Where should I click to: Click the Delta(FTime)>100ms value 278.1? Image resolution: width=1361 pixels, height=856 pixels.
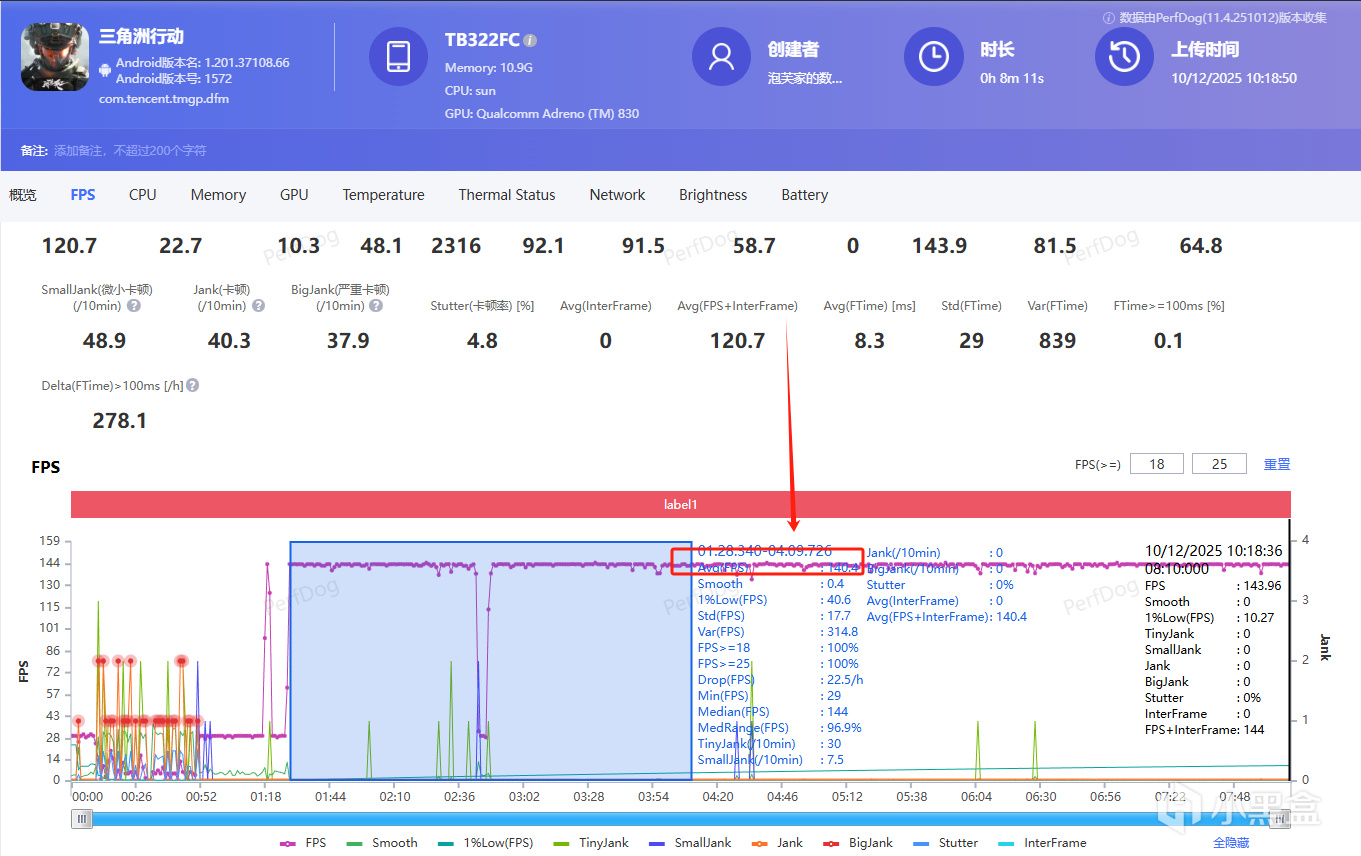tap(120, 421)
